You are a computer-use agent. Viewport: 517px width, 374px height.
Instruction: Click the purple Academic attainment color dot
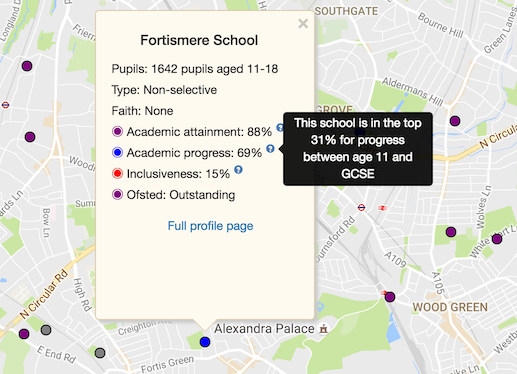click(x=117, y=132)
